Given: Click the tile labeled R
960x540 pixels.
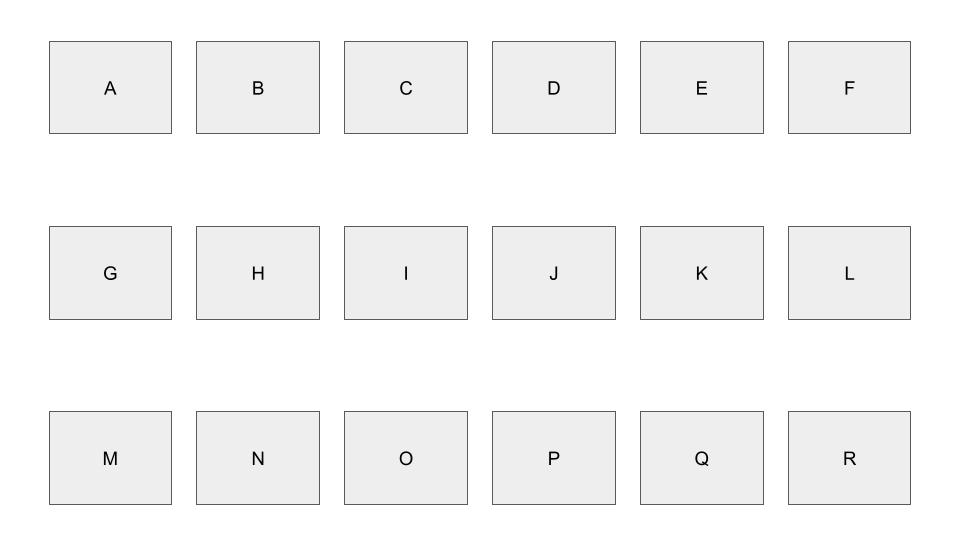Looking at the screenshot, I should point(849,458).
